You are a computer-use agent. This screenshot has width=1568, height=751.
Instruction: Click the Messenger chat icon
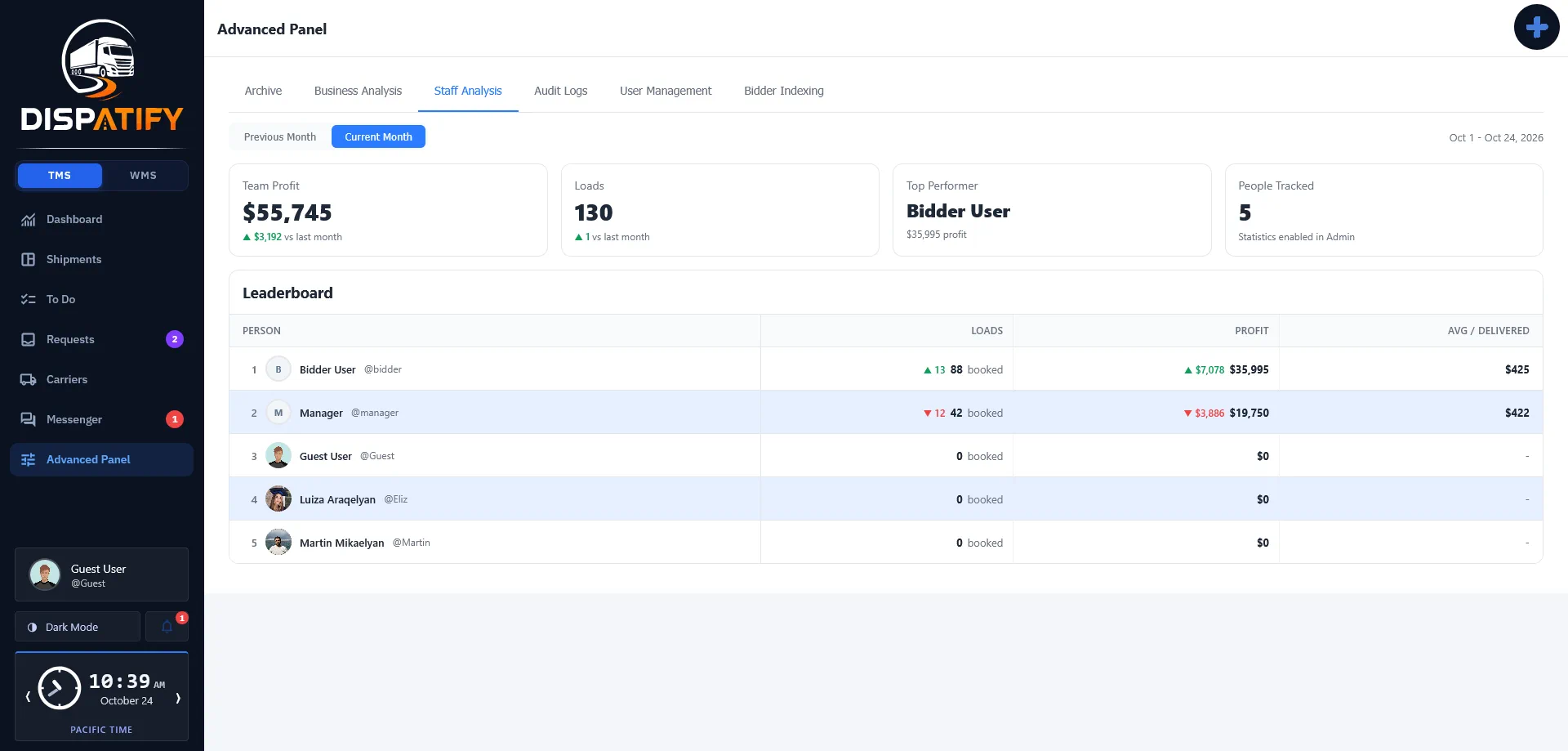(29, 419)
